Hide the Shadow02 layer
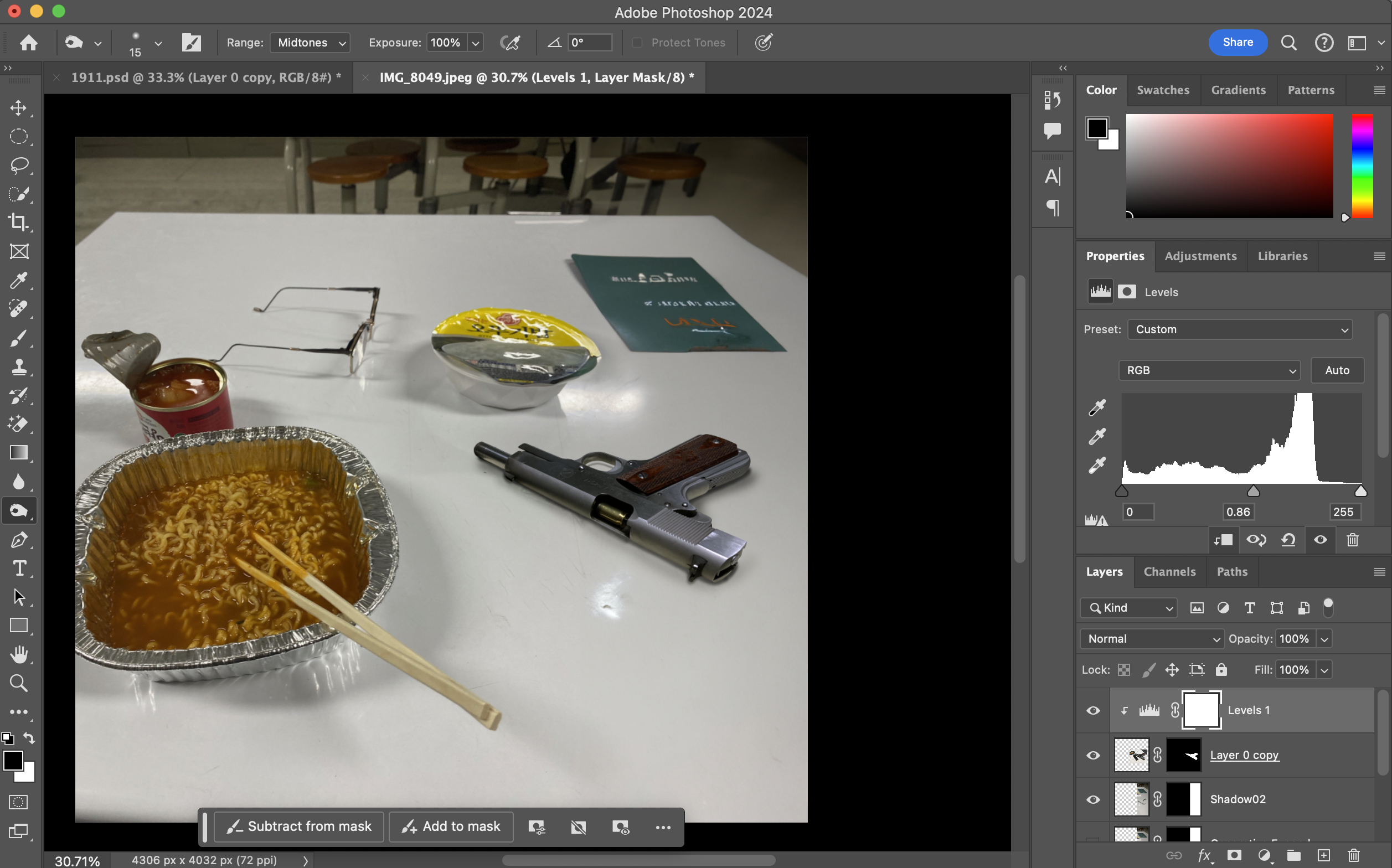This screenshot has width=1392, height=868. click(x=1093, y=799)
